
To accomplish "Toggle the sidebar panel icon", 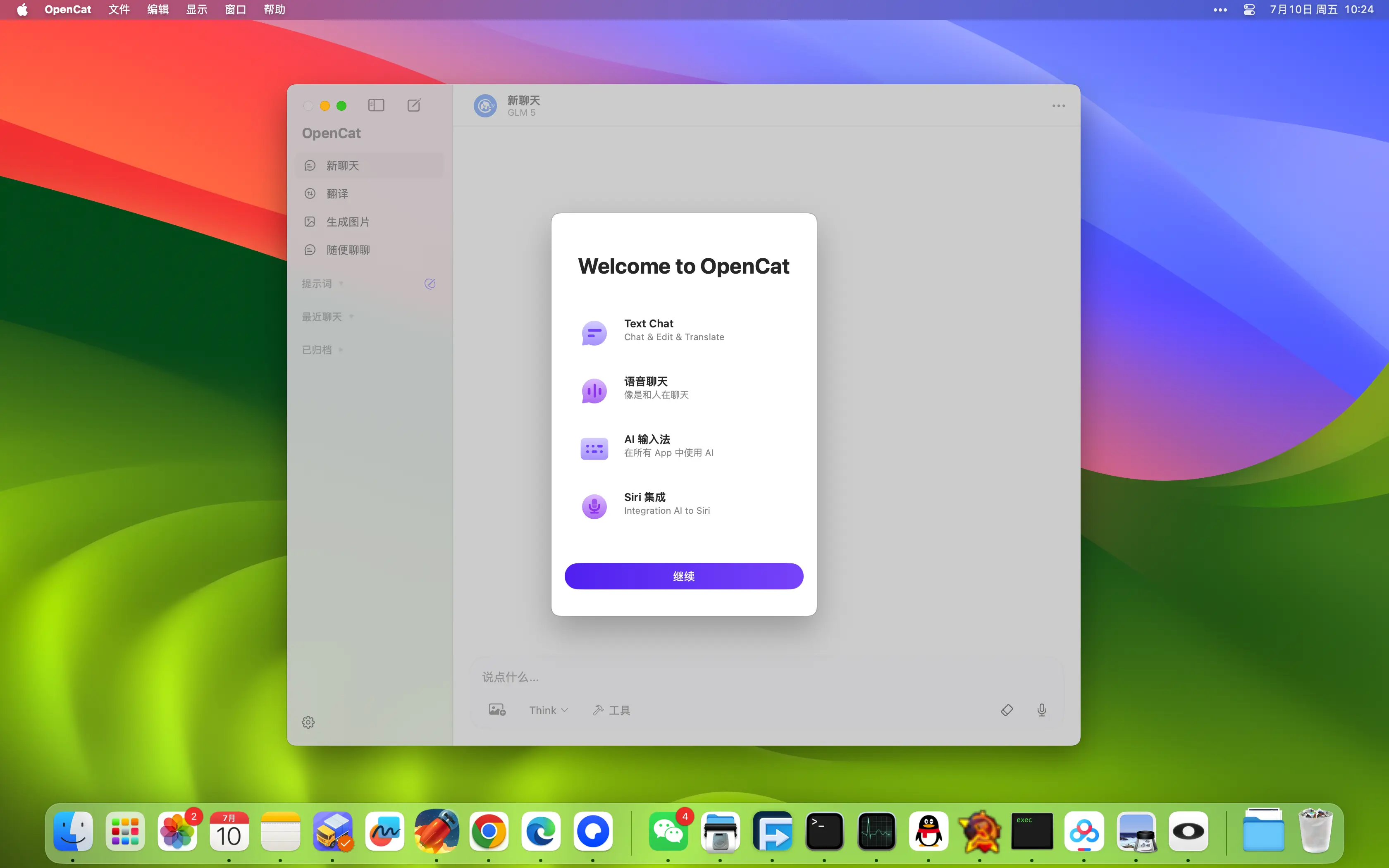I will [376, 105].
